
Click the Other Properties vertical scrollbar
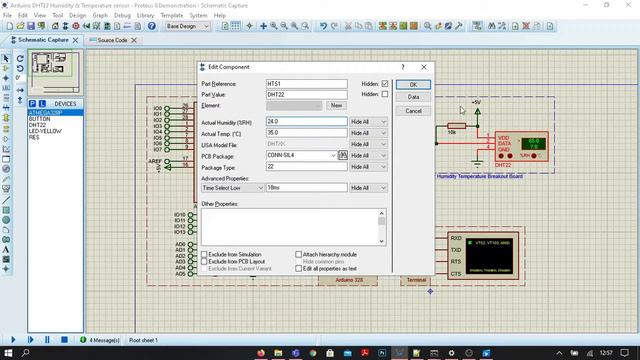(x=381, y=227)
